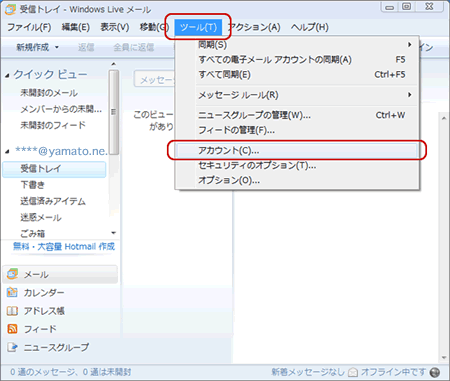Click the Mail (メール) icon in sidebar
Screen dimensions: 450x381
(12, 274)
